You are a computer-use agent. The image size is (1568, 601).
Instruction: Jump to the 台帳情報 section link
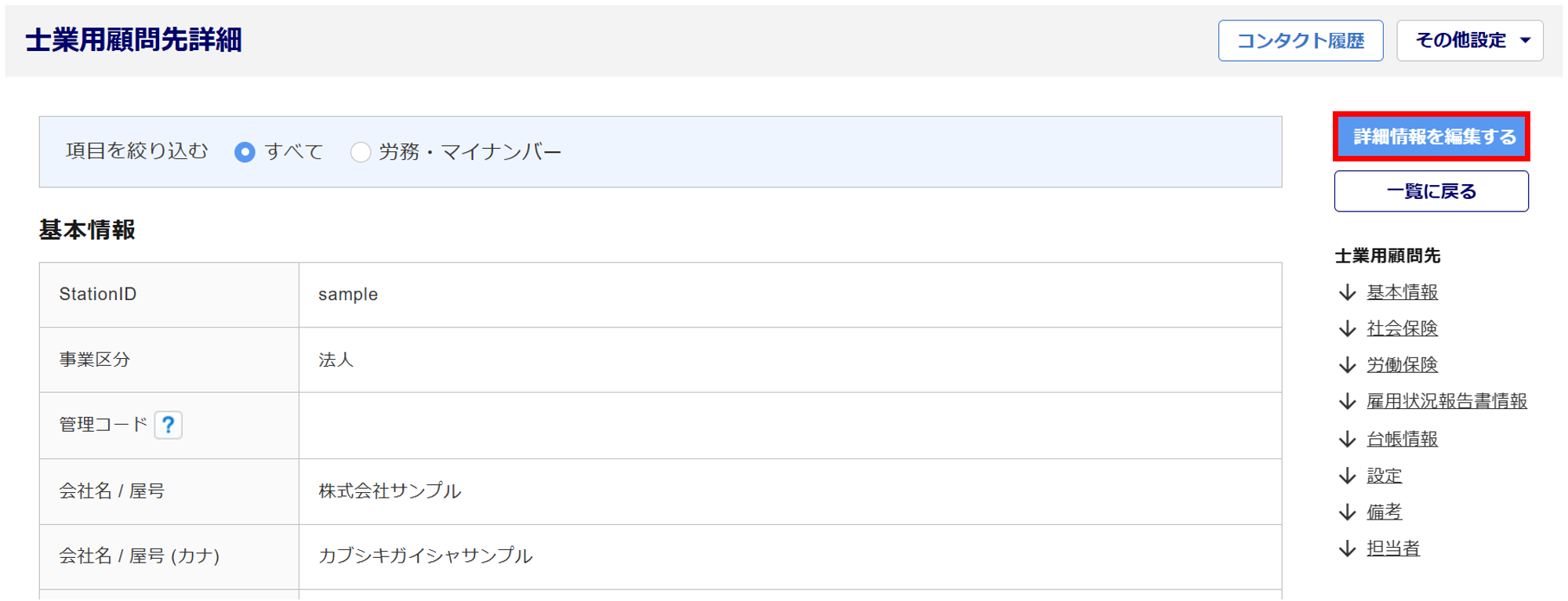click(1402, 439)
